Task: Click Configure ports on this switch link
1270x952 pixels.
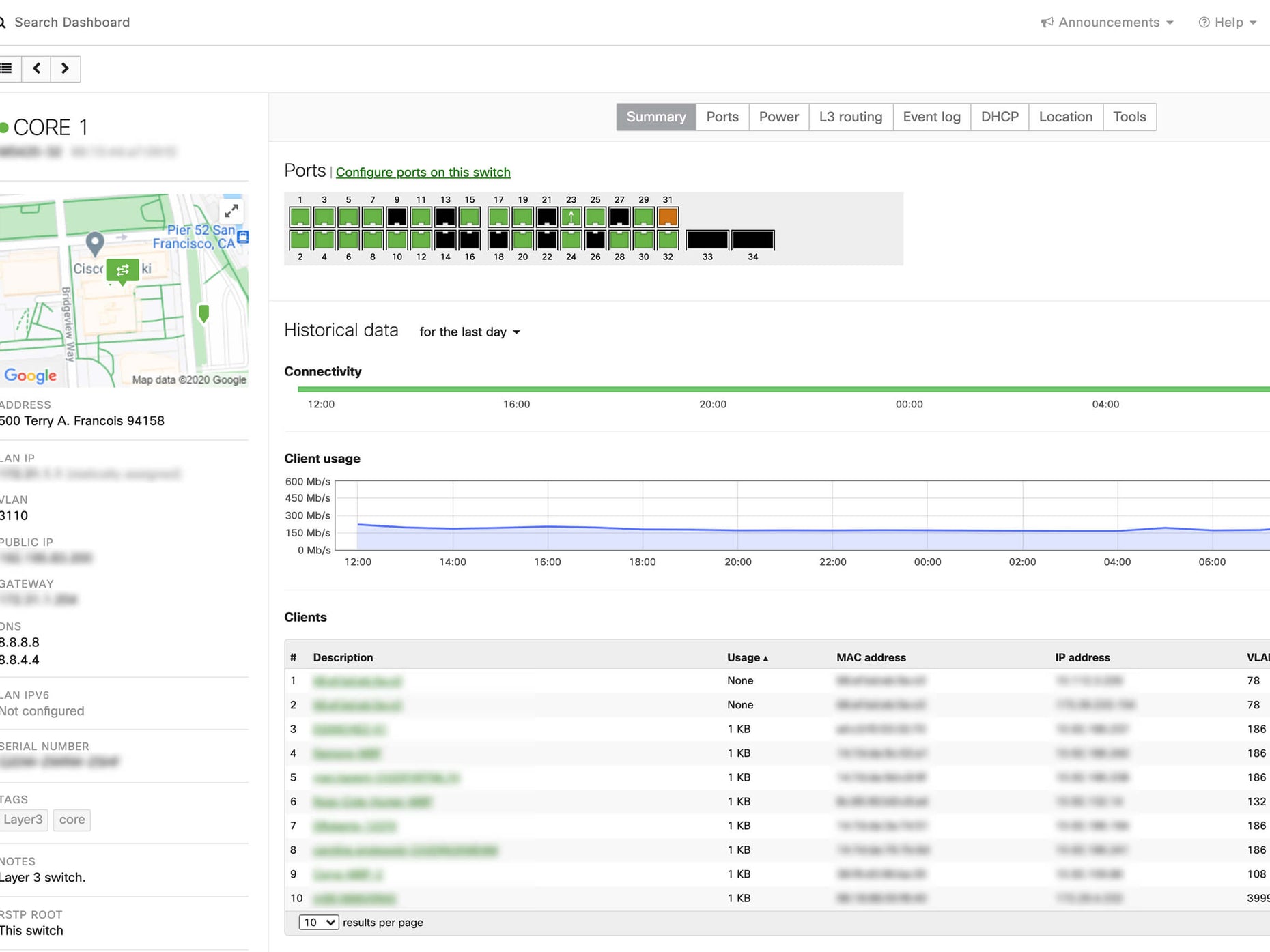Action: [x=423, y=172]
